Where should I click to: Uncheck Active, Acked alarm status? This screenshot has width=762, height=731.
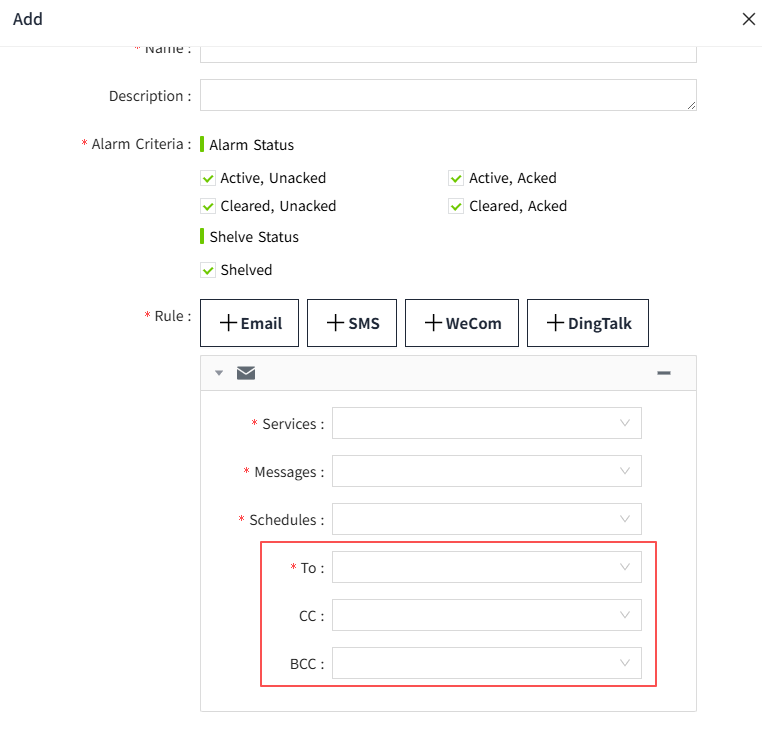[457, 178]
